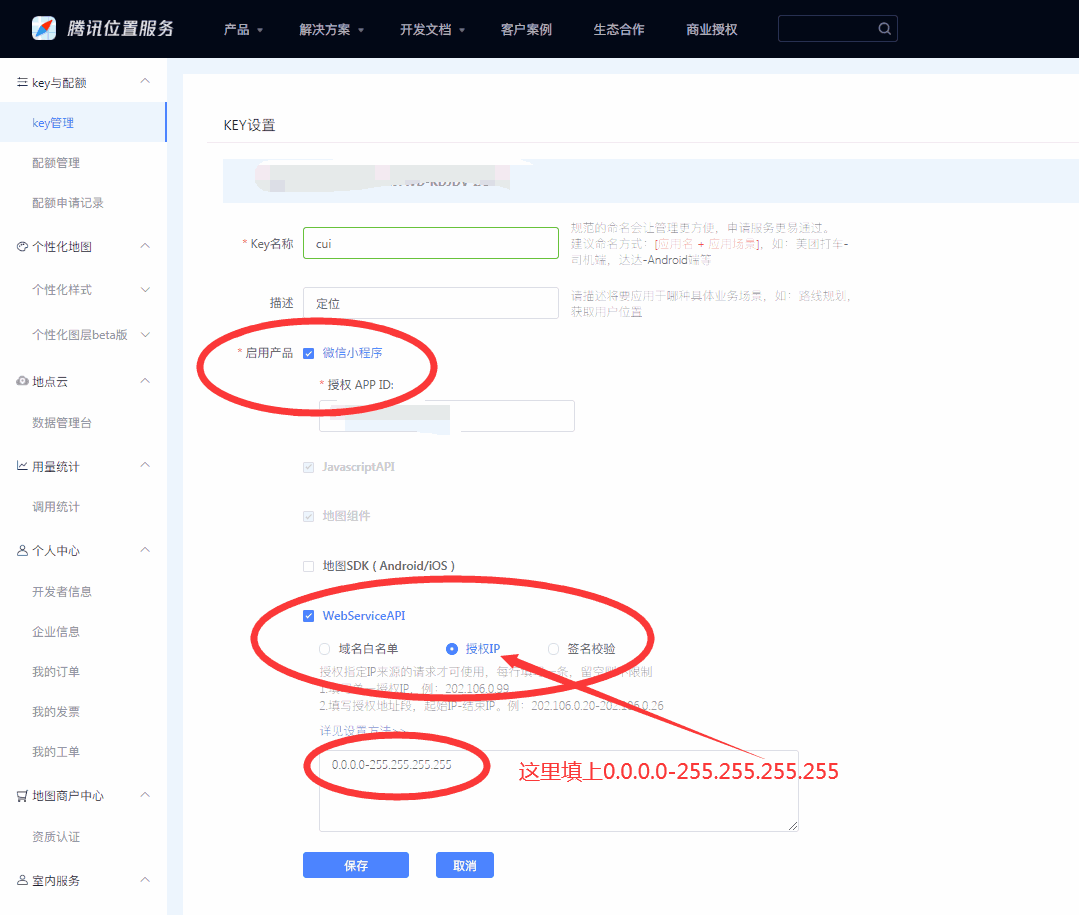
Task: Select the 授权IP radio button
Action: 452,649
